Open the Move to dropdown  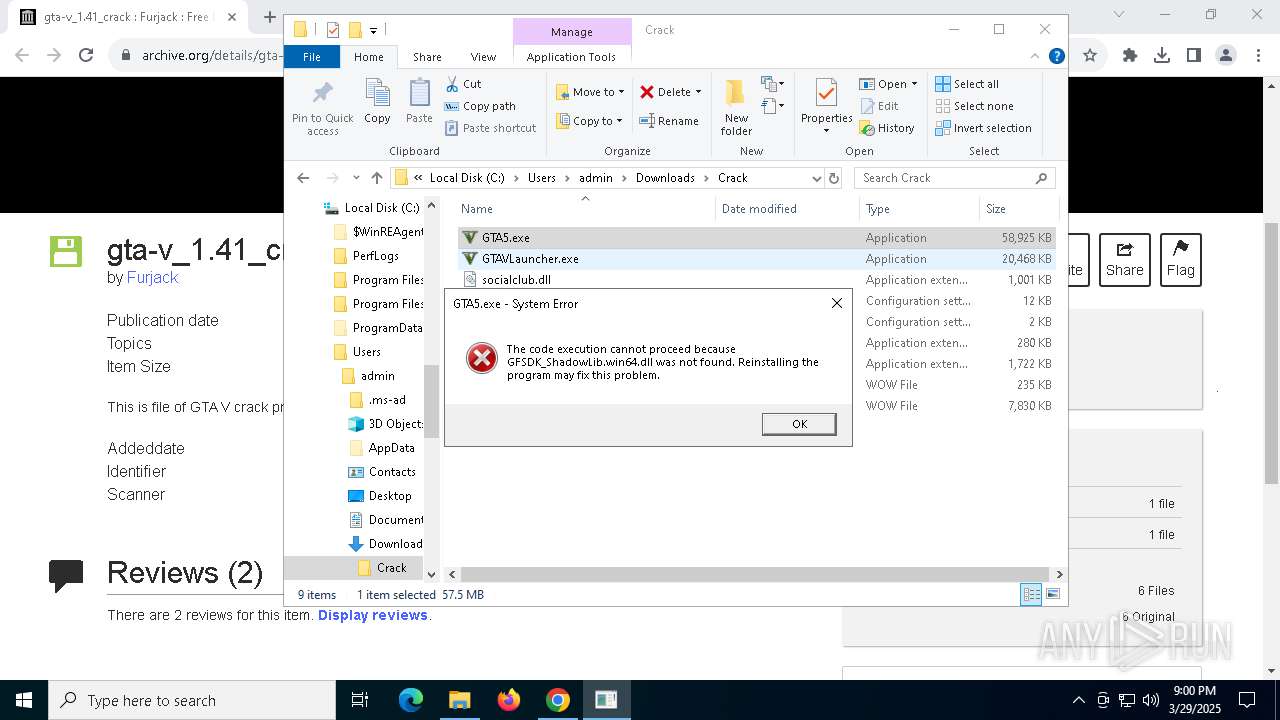click(590, 92)
